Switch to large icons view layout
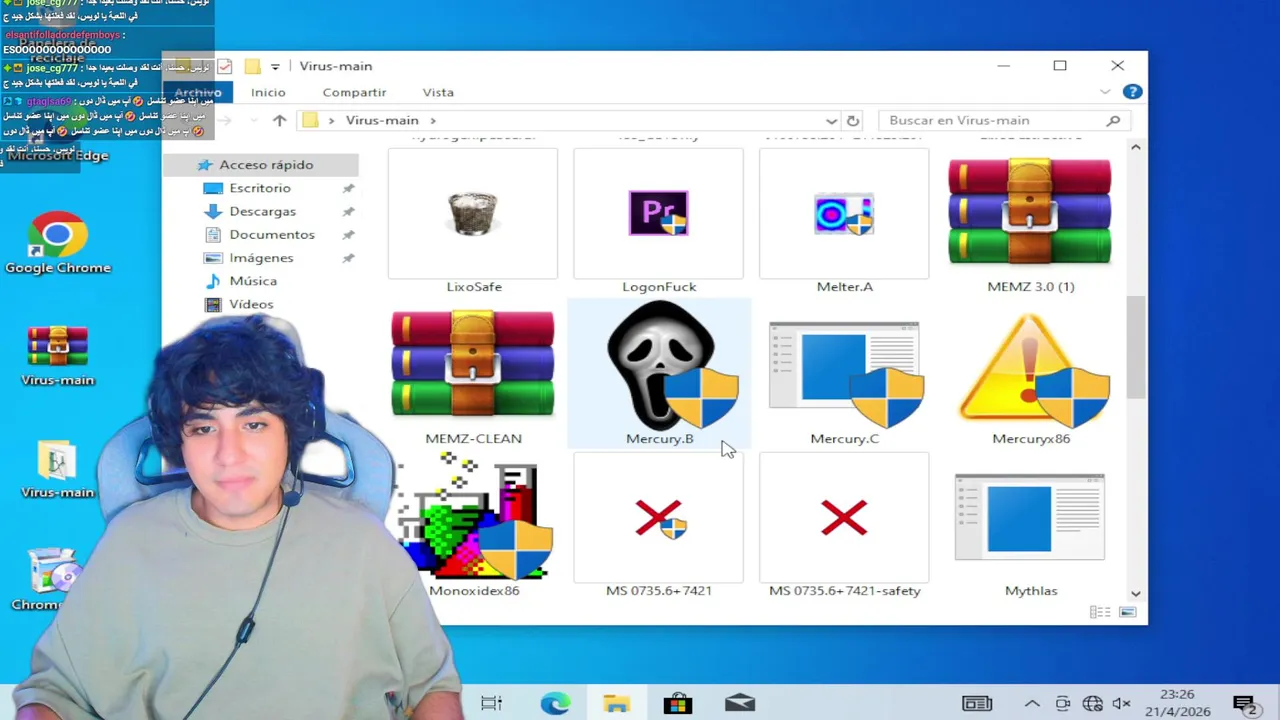Viewport: 1280px width, 720px height. pyautogui.click(x=1128, y=612)
